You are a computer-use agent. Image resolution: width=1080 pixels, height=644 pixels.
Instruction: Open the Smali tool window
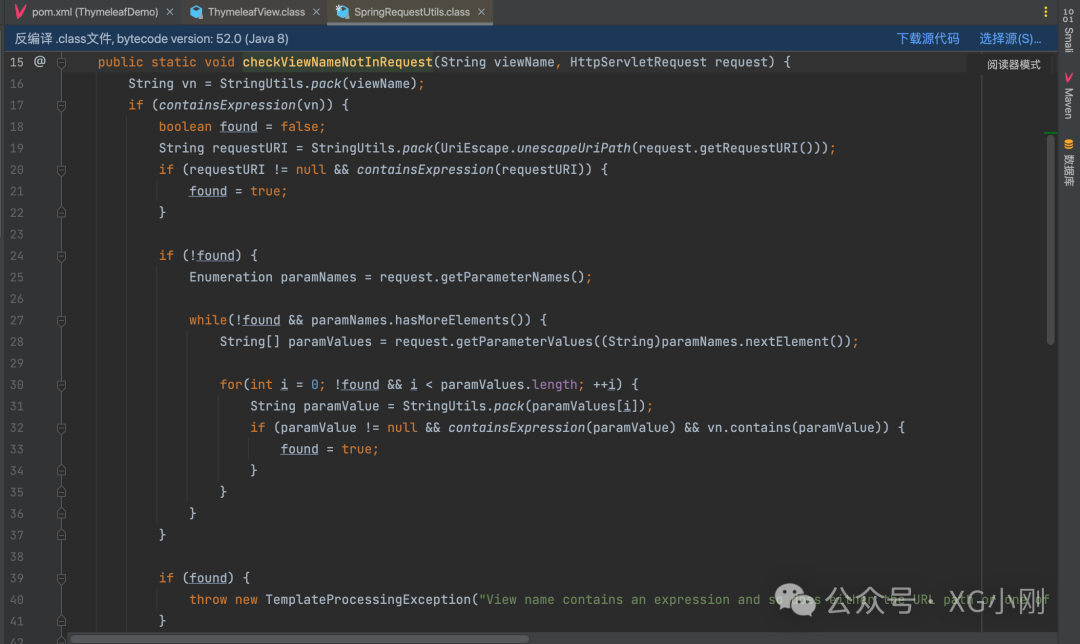pyautogui.click(x=1068, y=30)
